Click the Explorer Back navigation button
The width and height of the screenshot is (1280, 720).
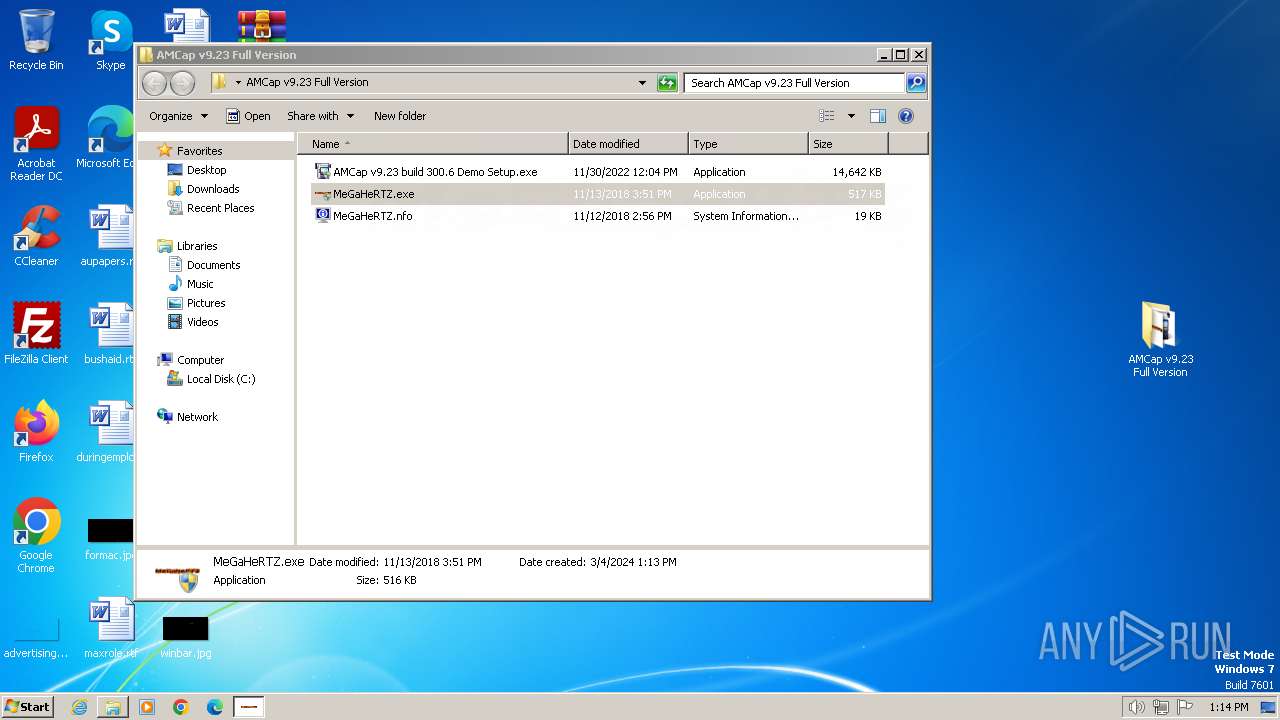click(x=154, y=83)
